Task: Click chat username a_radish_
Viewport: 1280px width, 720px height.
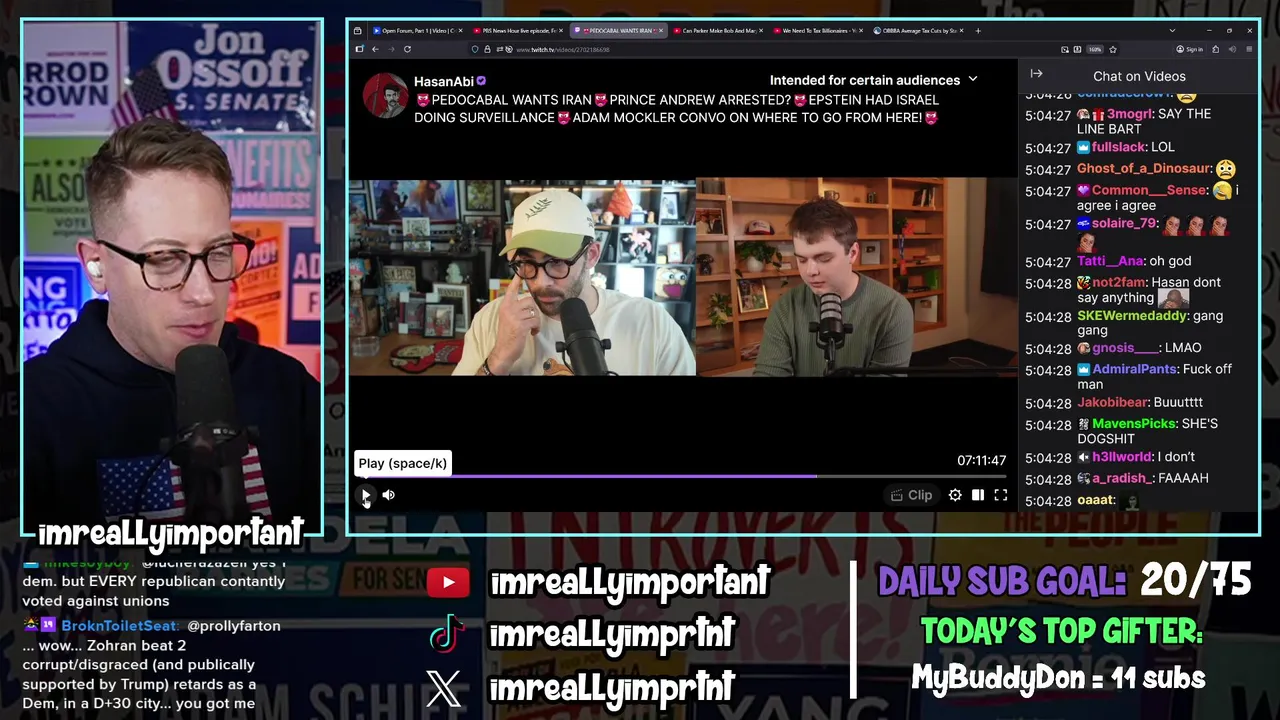Action: click(1122, 479)
